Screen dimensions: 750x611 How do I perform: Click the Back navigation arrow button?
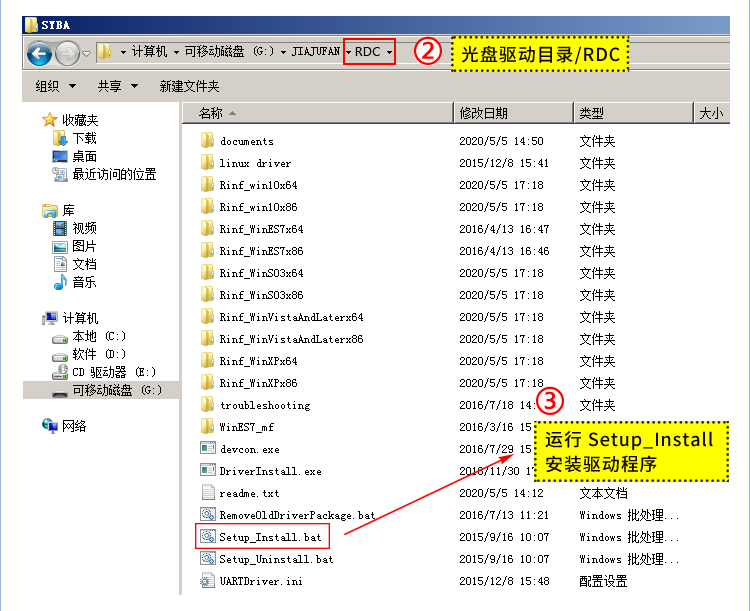[x=40, y=53]
